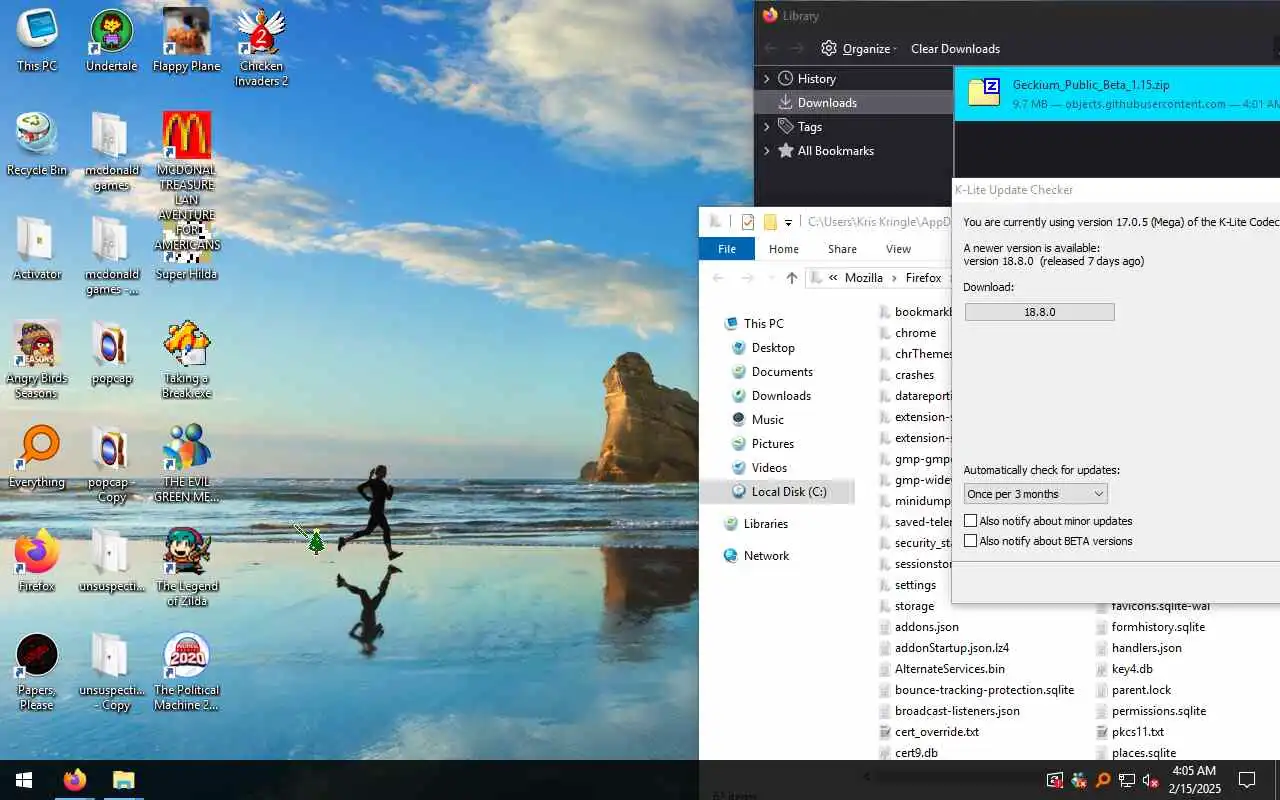Select the Firefox desktop shortcut
The image size is (1280, 800).
37,560
